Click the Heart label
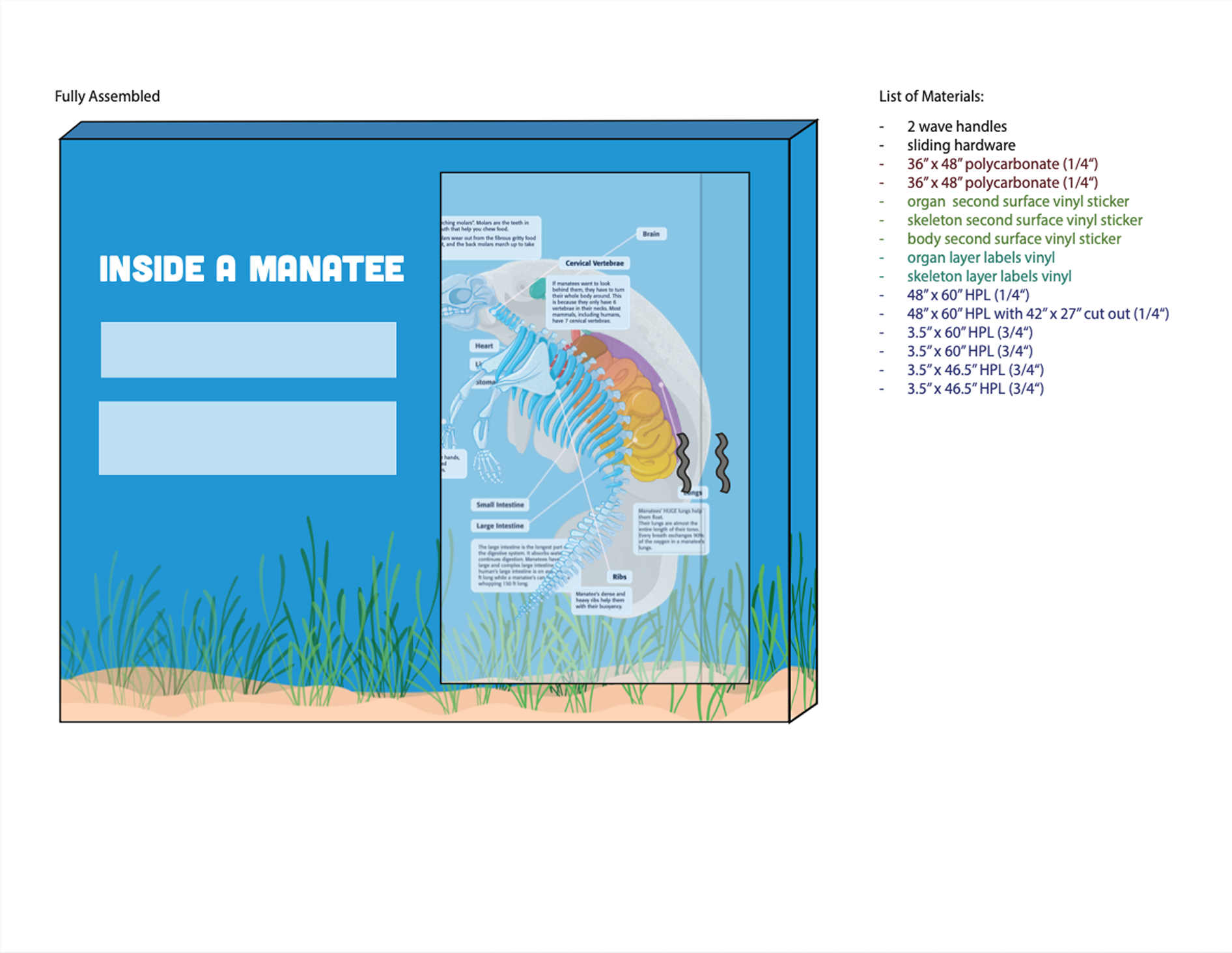Viewport: 1232px width, 953px height. point(484,346)
